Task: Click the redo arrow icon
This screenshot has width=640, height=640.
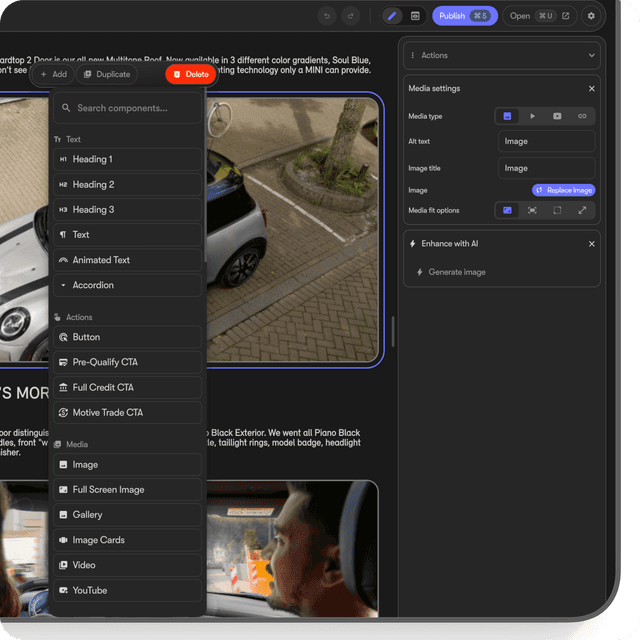Action: point(351,16)
